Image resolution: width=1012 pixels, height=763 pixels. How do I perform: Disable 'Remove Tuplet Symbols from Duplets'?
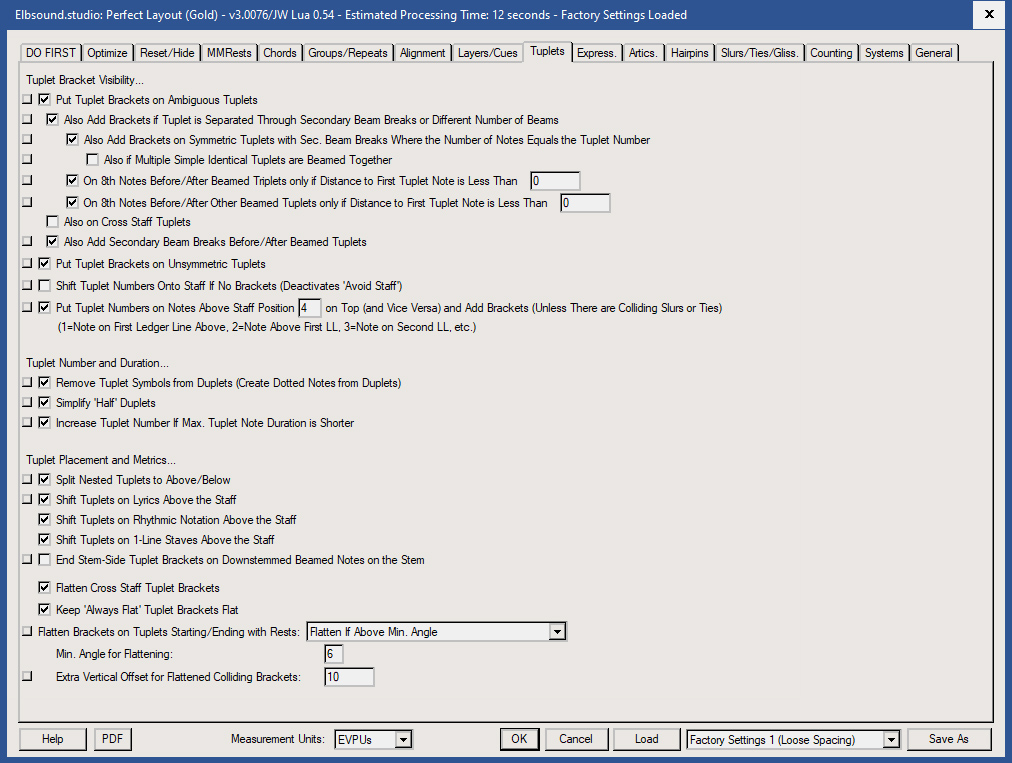pyautogui.click(x=44, y=382)
